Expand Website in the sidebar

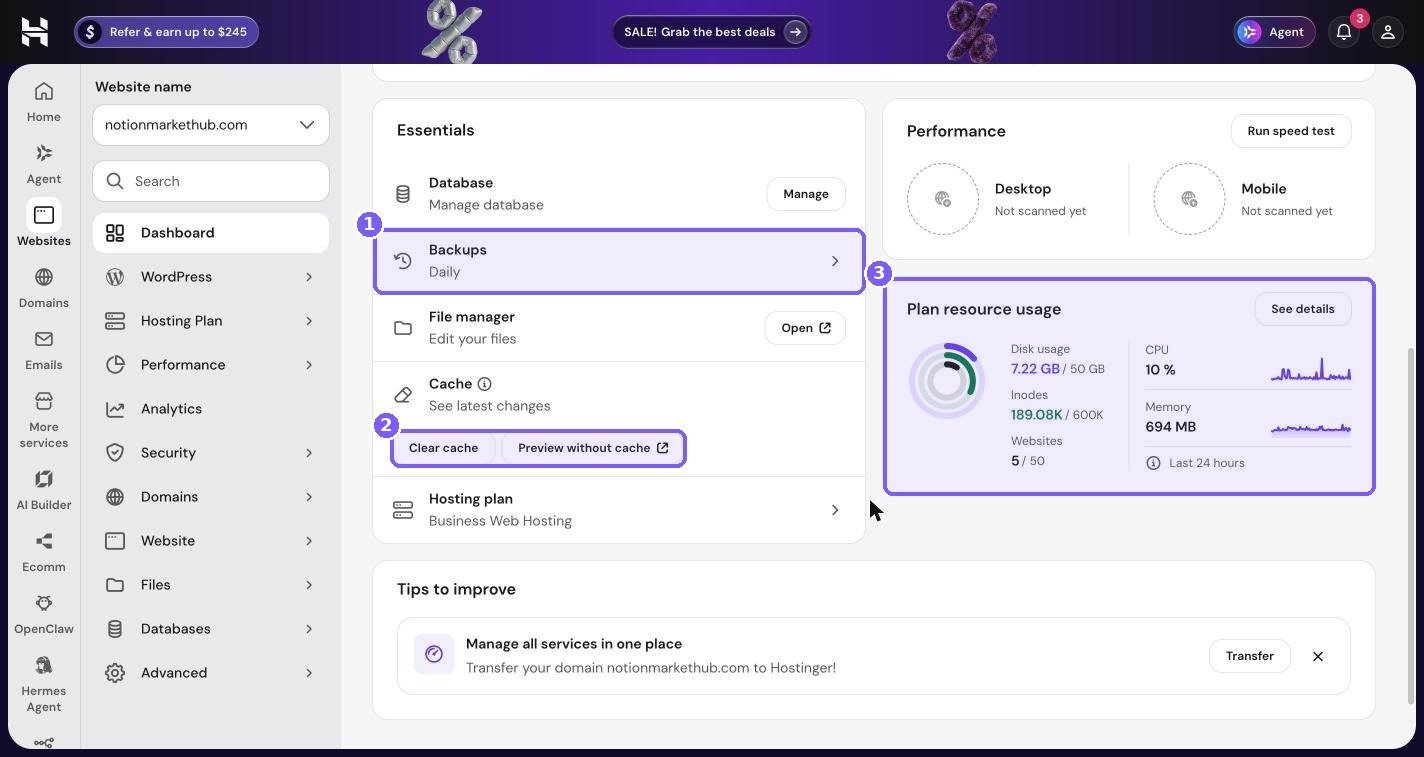pos(211,541)
